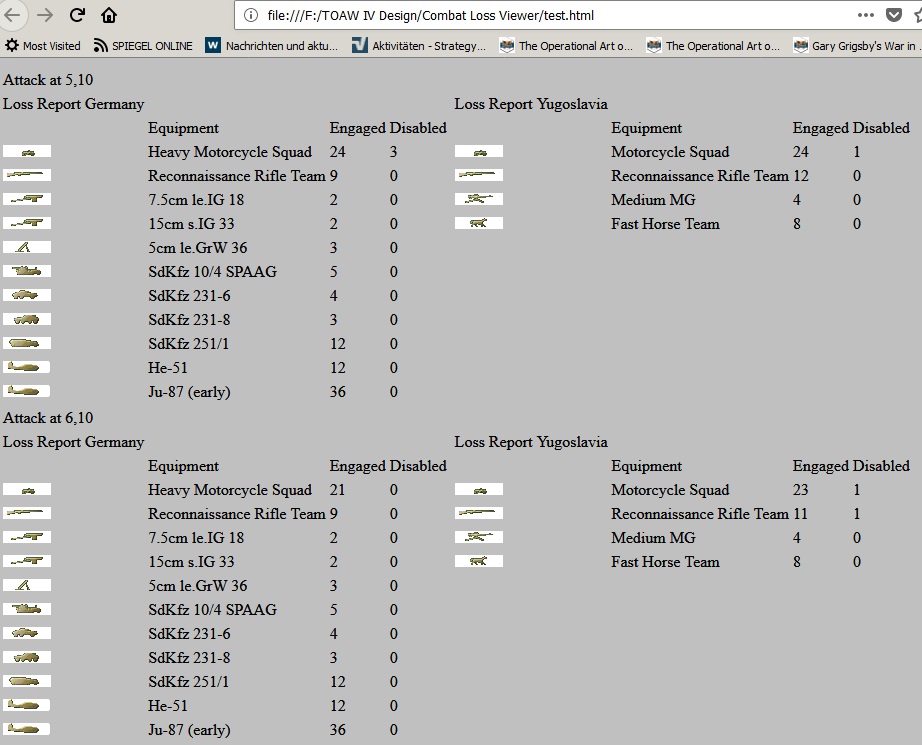
Task: Click Yugoslavia Motorcycle Squad icon, Attack 5,10
Action: [x=479, y=152]
